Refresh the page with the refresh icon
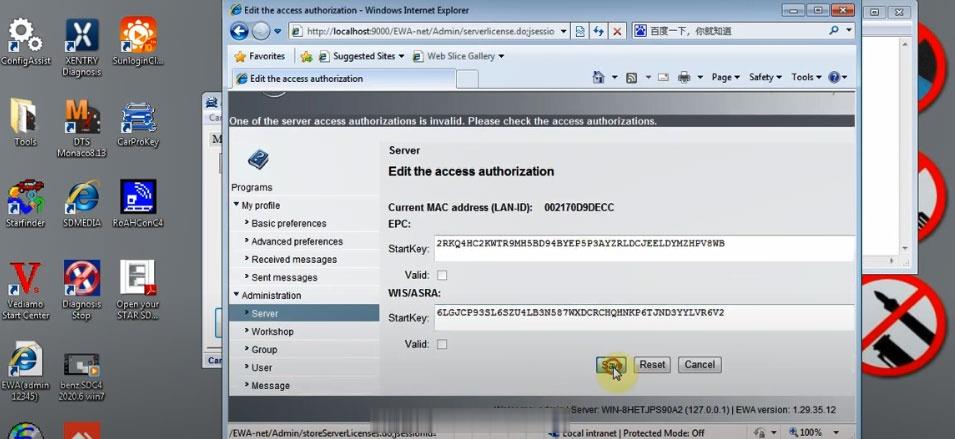Viewport: 955px width, 439px height. click(599, 31)
